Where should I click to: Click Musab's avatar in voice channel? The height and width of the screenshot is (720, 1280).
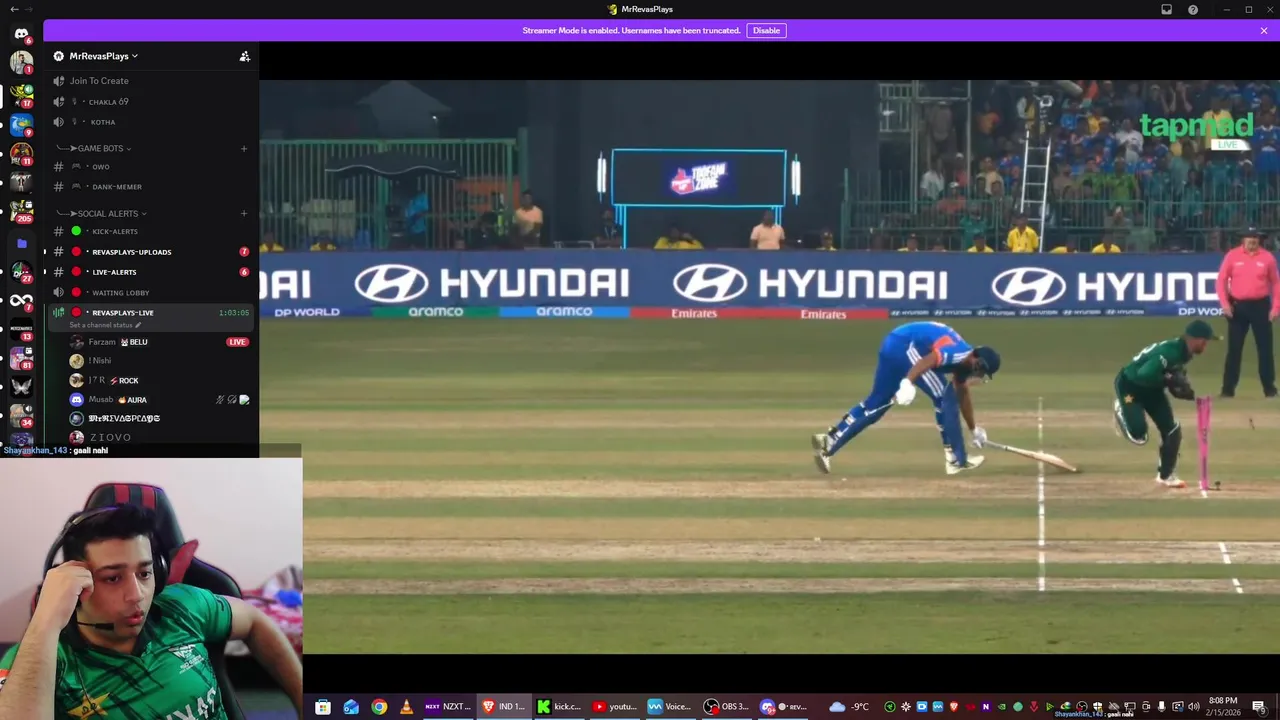pos(76,399)
